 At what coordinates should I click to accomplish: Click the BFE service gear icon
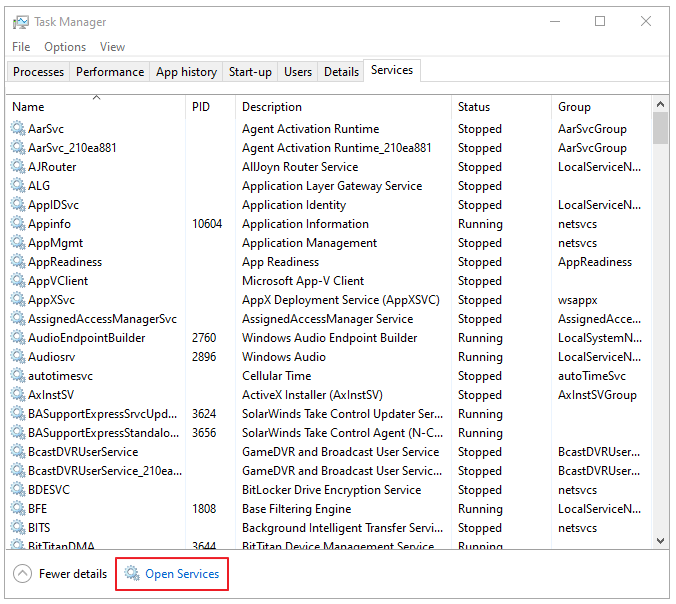click(18, 508)
